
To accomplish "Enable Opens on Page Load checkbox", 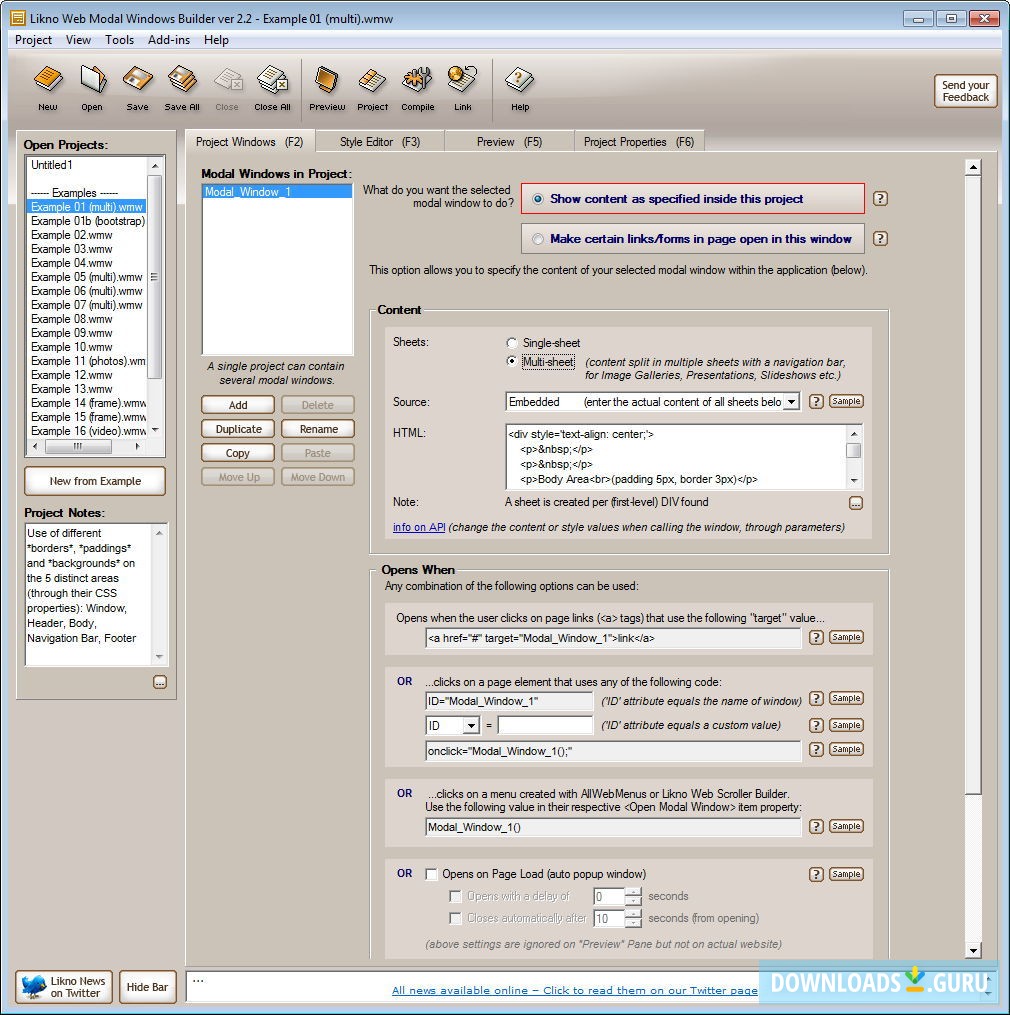I will pyautogui.click(x=431, y=874).
